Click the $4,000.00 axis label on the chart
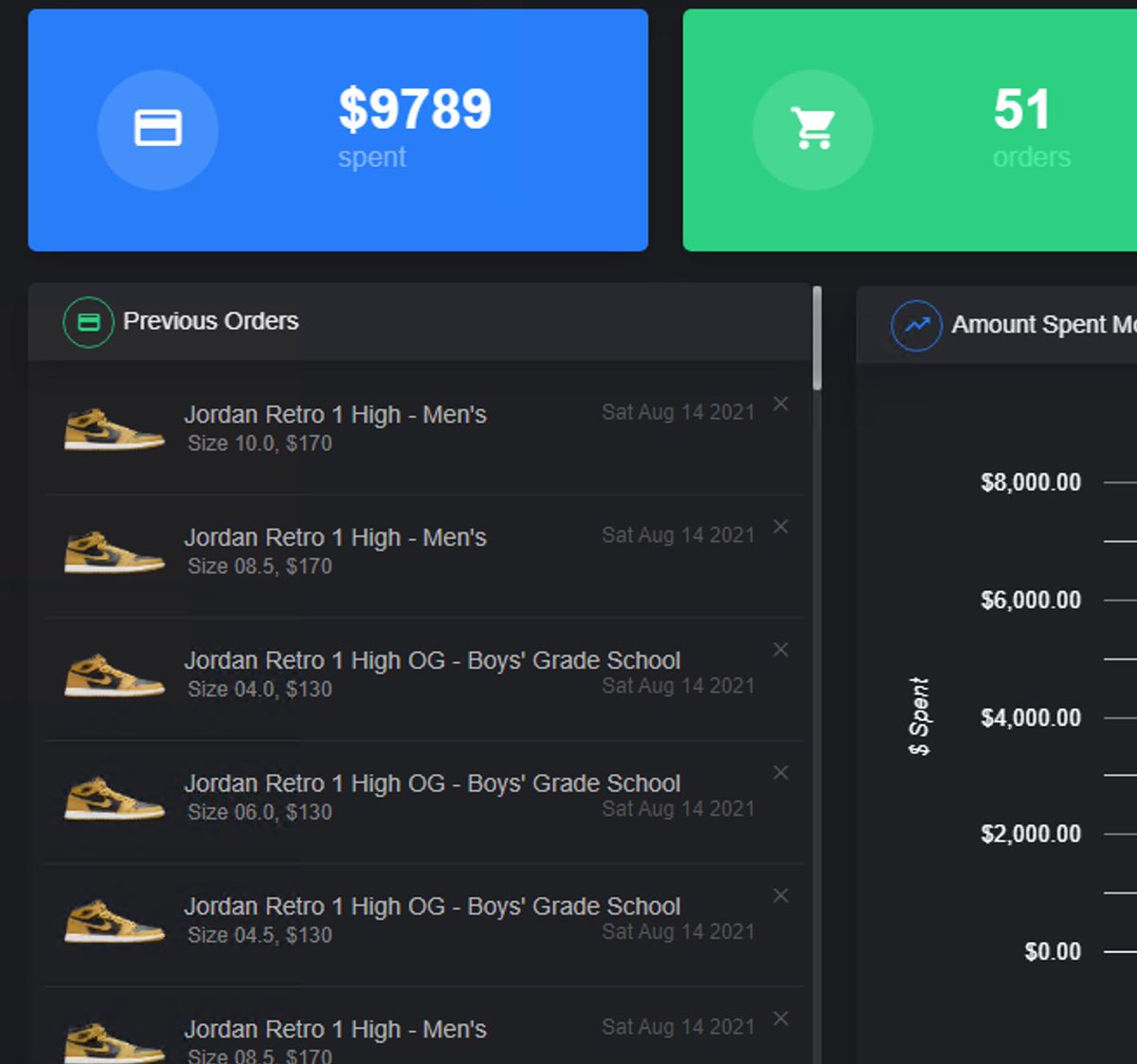The image size is (1137, 1064). pos(1031,718)
